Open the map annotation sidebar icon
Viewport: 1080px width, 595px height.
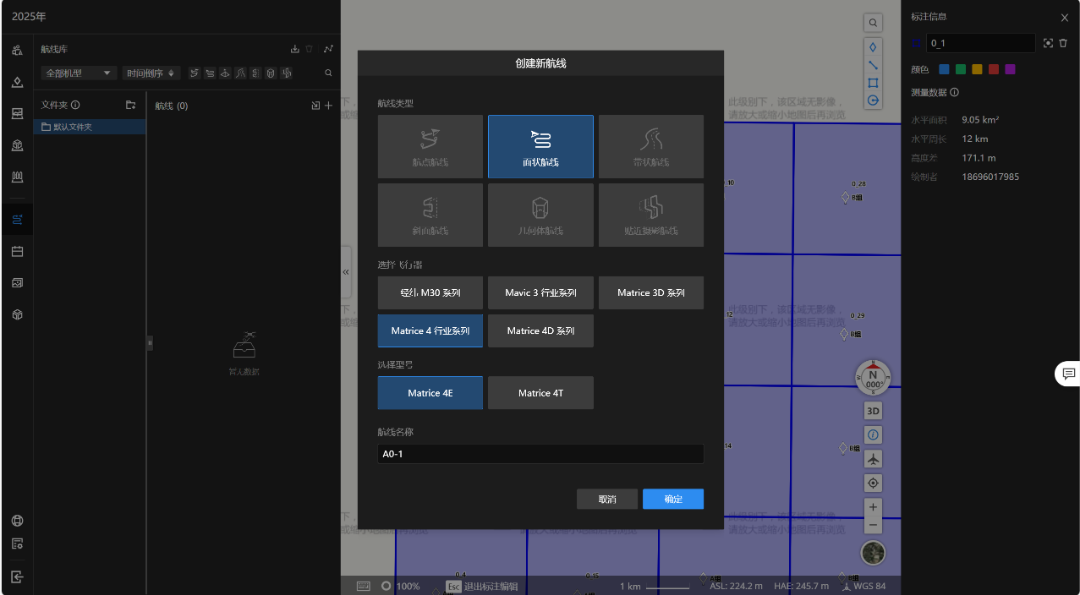pyautogui.click(x=17, y=83)
